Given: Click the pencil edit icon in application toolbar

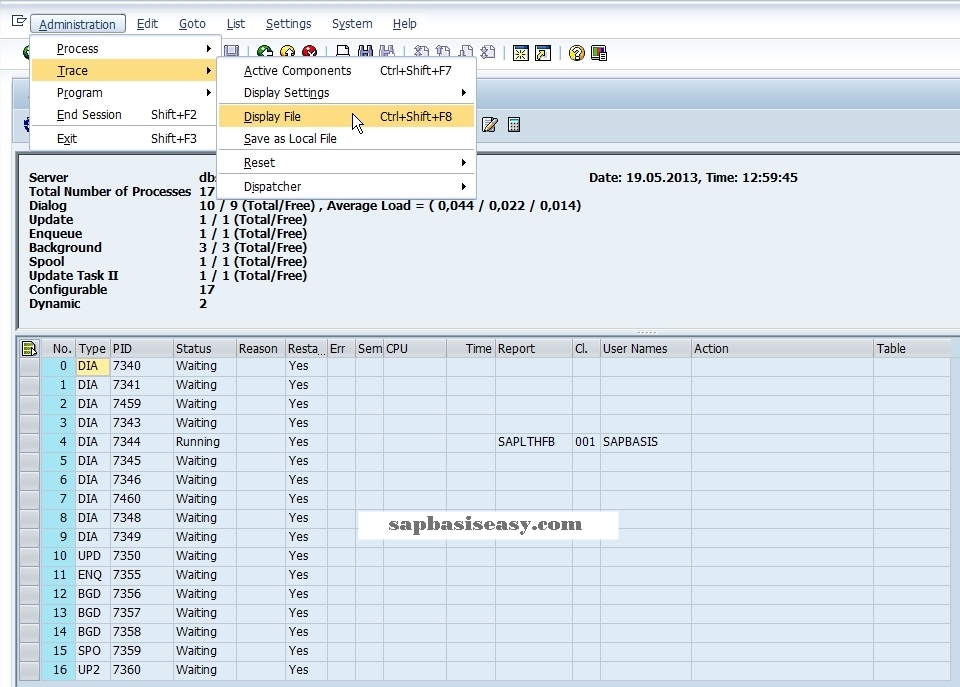Looking at the screenshot, I should point(490,125).
